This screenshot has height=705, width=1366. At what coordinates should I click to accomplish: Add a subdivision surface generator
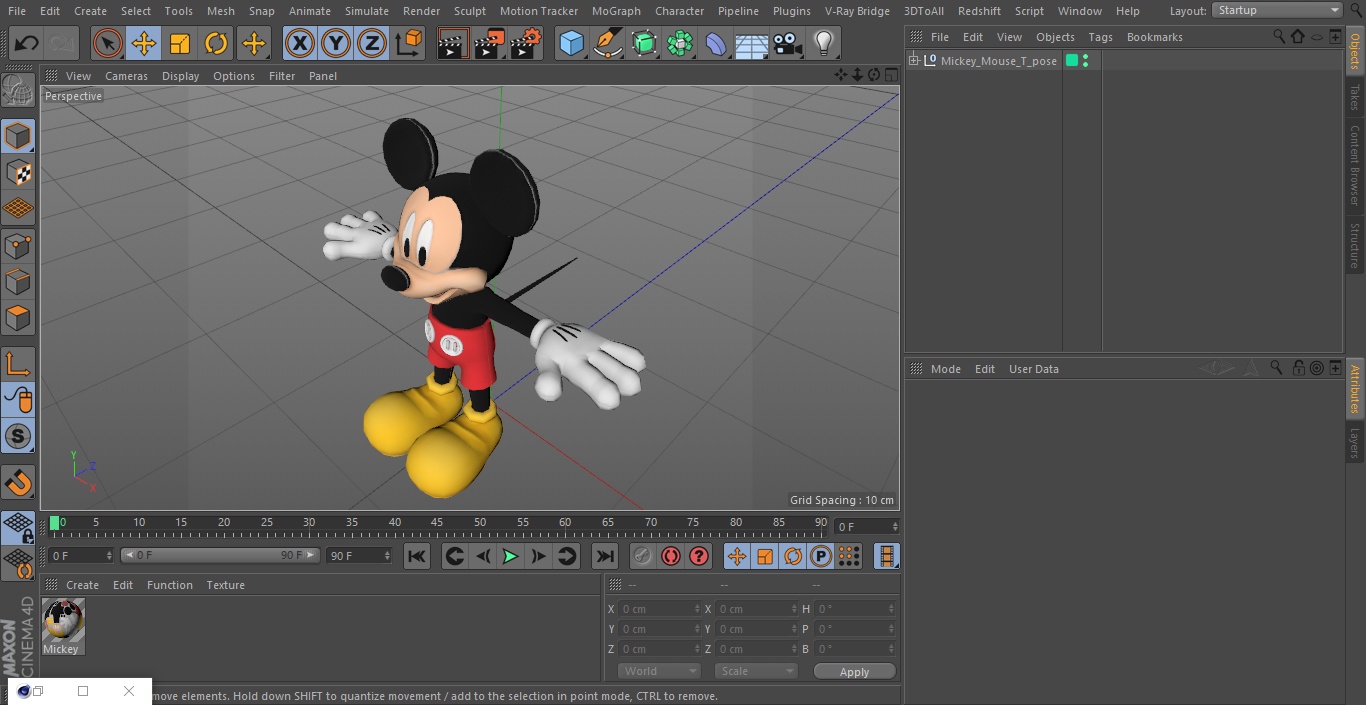pos(644,43)
